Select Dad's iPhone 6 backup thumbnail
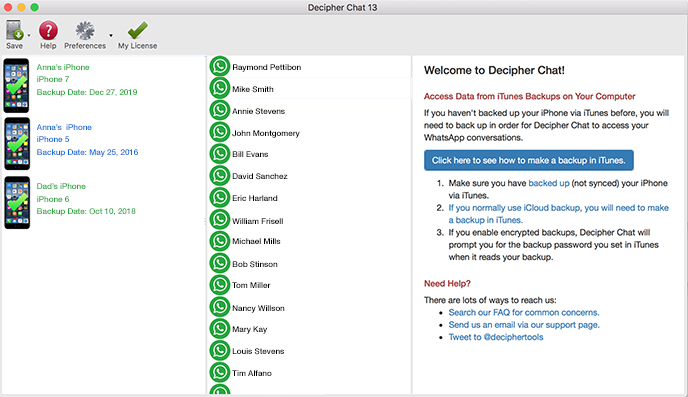The image size is (688, 397). click(x=17, y=203)
